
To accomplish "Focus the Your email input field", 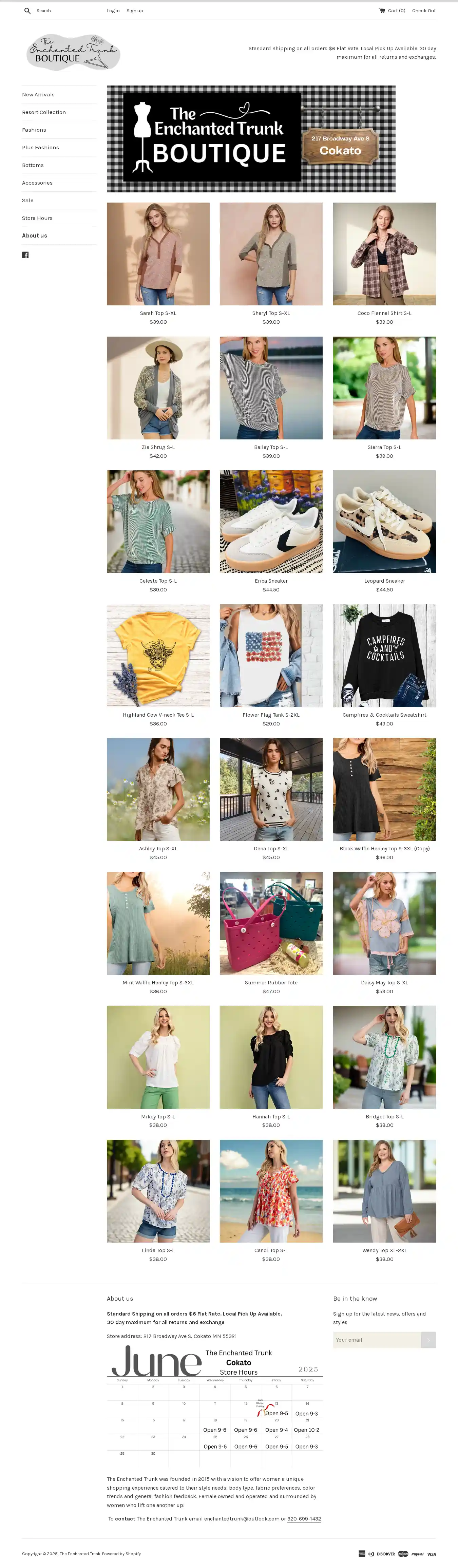I will 377,1340.
